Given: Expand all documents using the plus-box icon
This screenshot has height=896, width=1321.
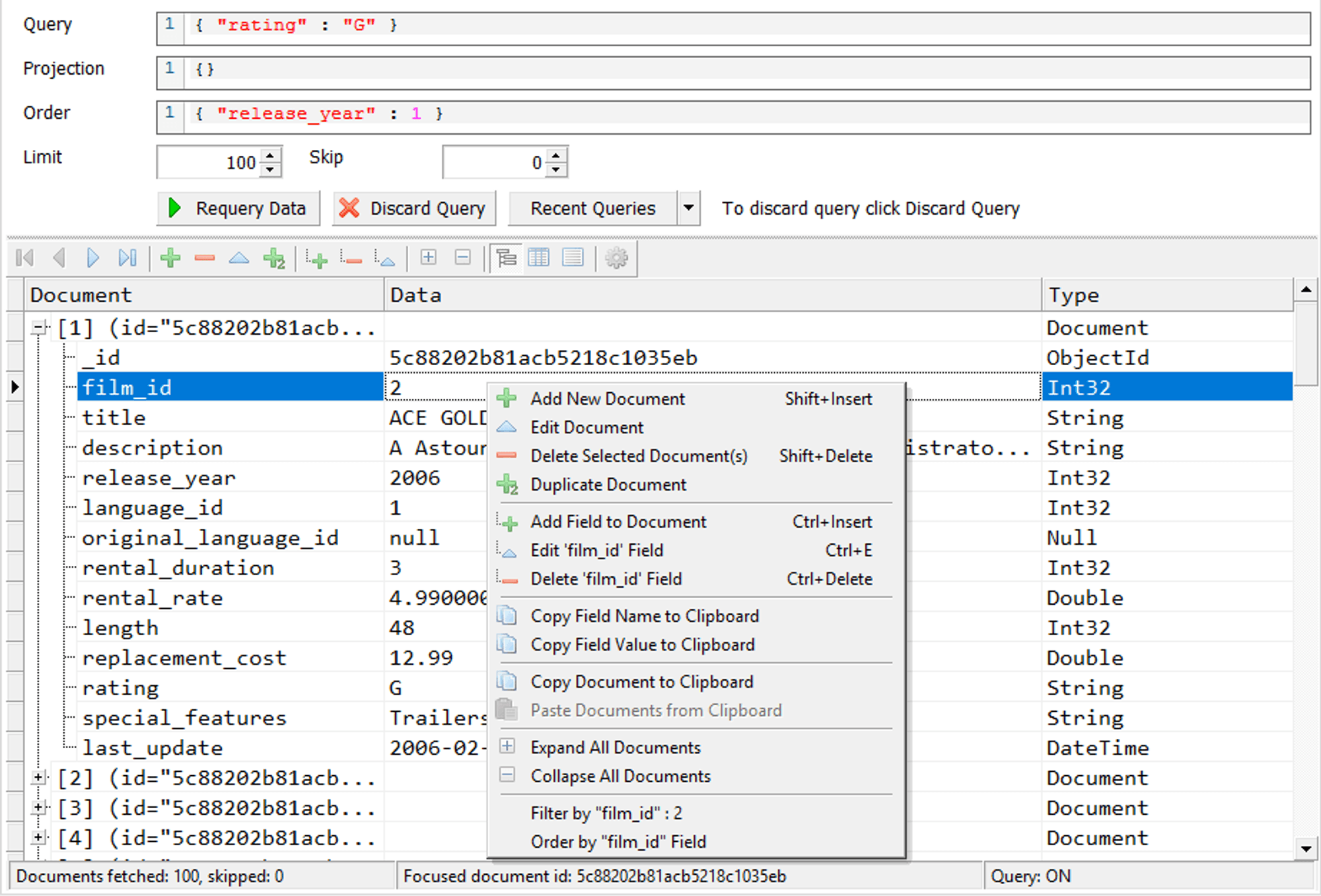Looking at the screenshot, I should pos(427,258).
